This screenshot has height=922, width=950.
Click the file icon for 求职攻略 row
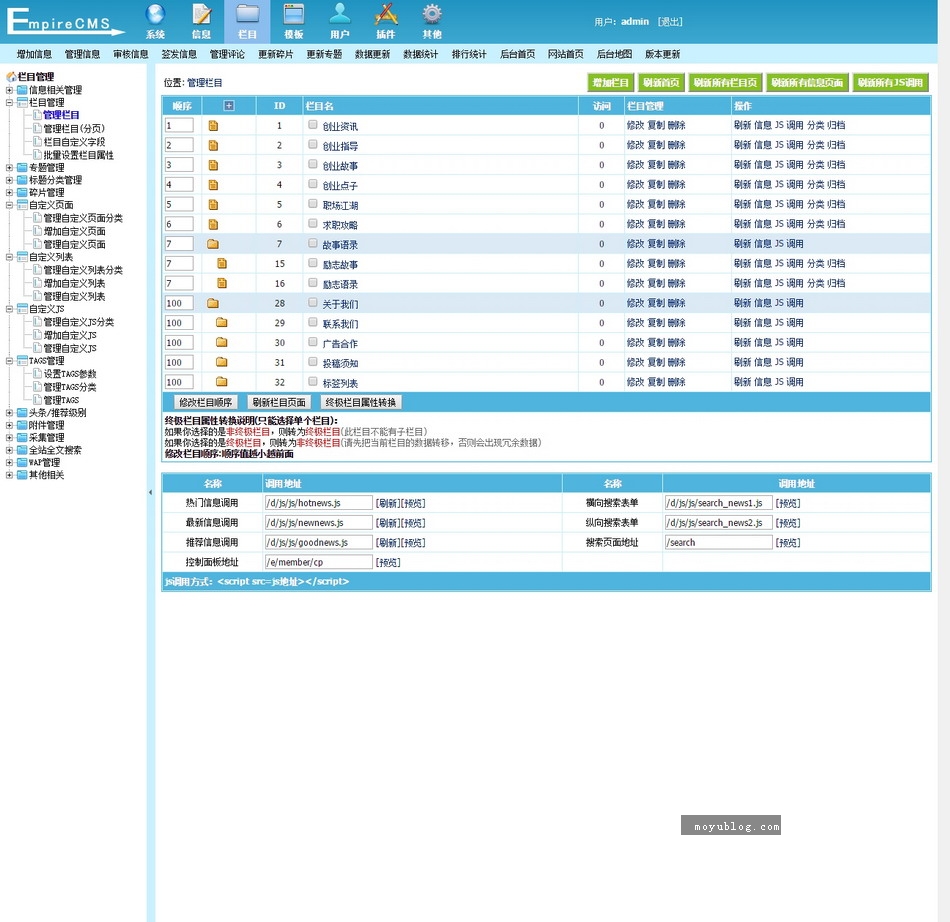pos(213,224)
